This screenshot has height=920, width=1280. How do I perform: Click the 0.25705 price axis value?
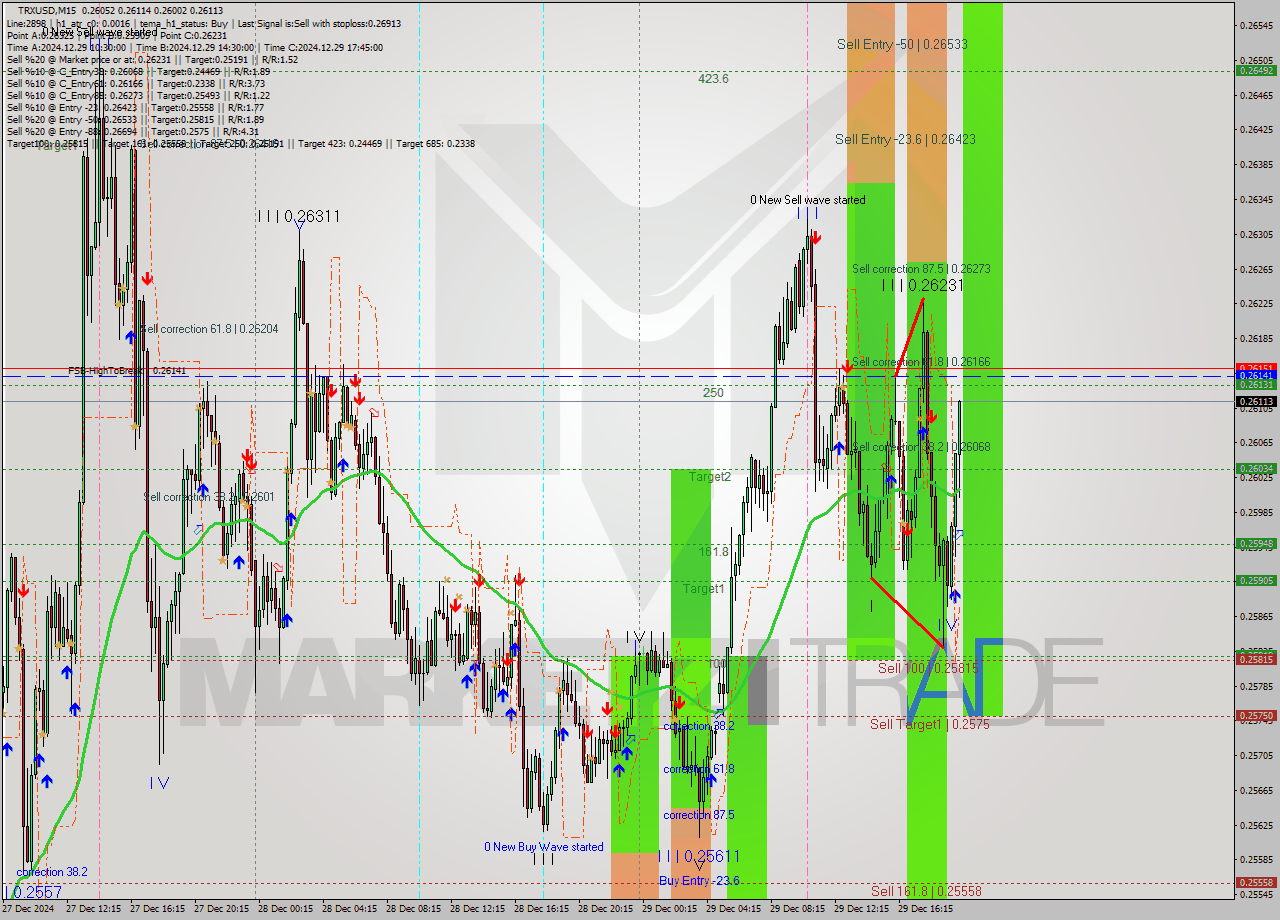point(1257,755)
